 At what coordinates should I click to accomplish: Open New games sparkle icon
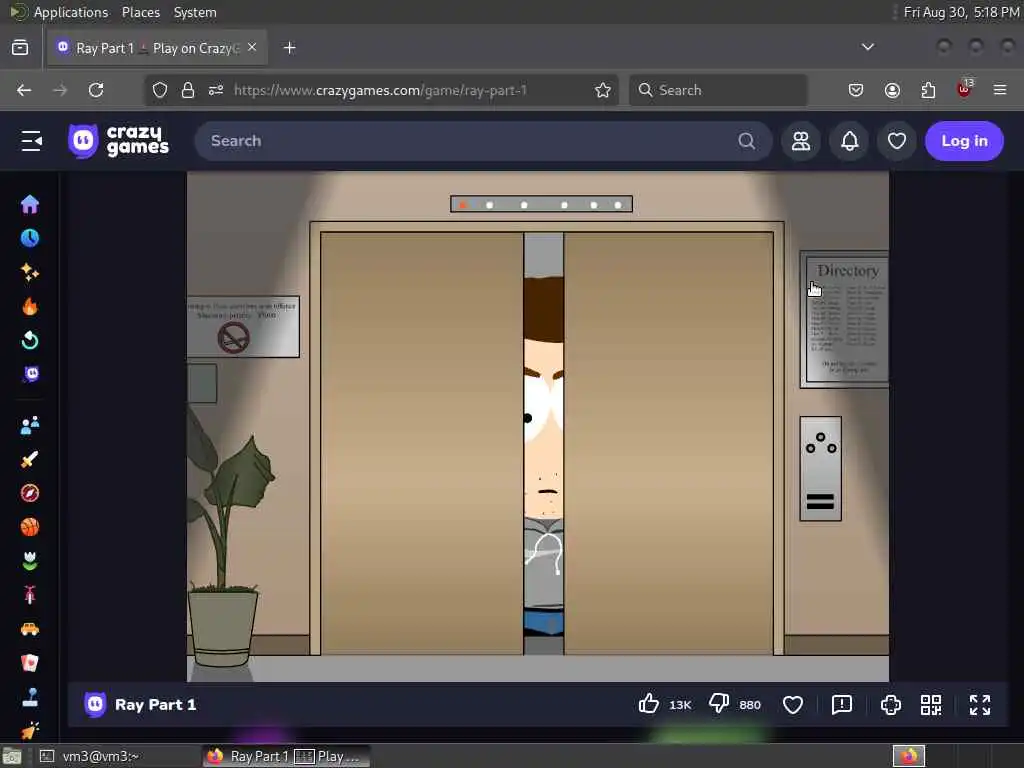click(29, 272)
